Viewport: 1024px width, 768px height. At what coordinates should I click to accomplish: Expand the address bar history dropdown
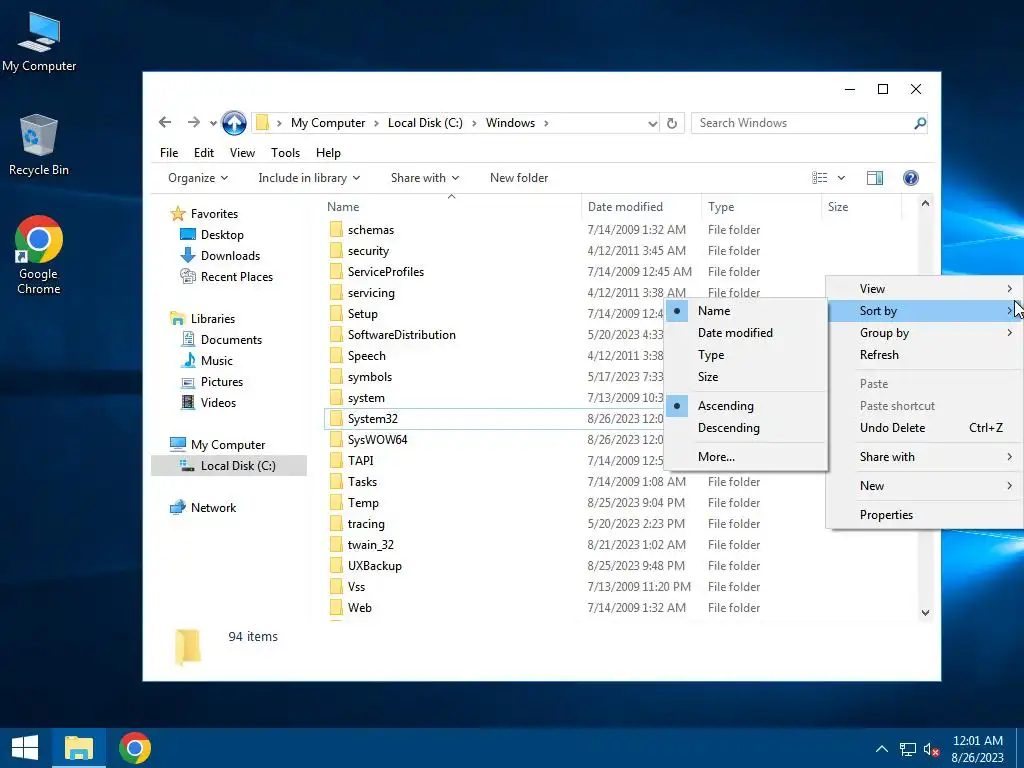coord(652,123)
